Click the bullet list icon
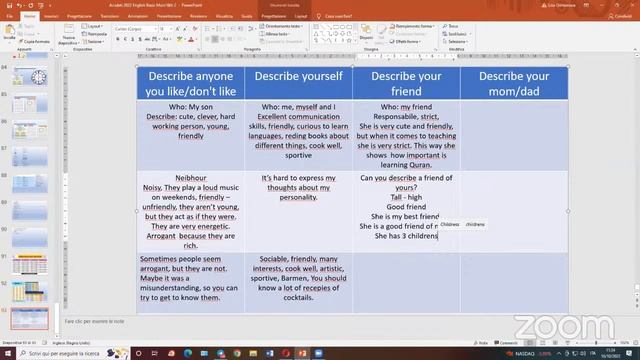 208,29
